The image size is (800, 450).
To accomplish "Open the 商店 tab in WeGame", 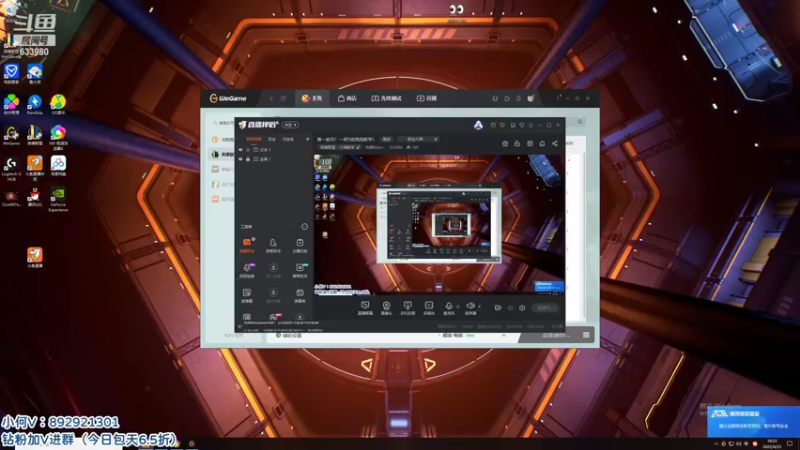I will (347, 98).
